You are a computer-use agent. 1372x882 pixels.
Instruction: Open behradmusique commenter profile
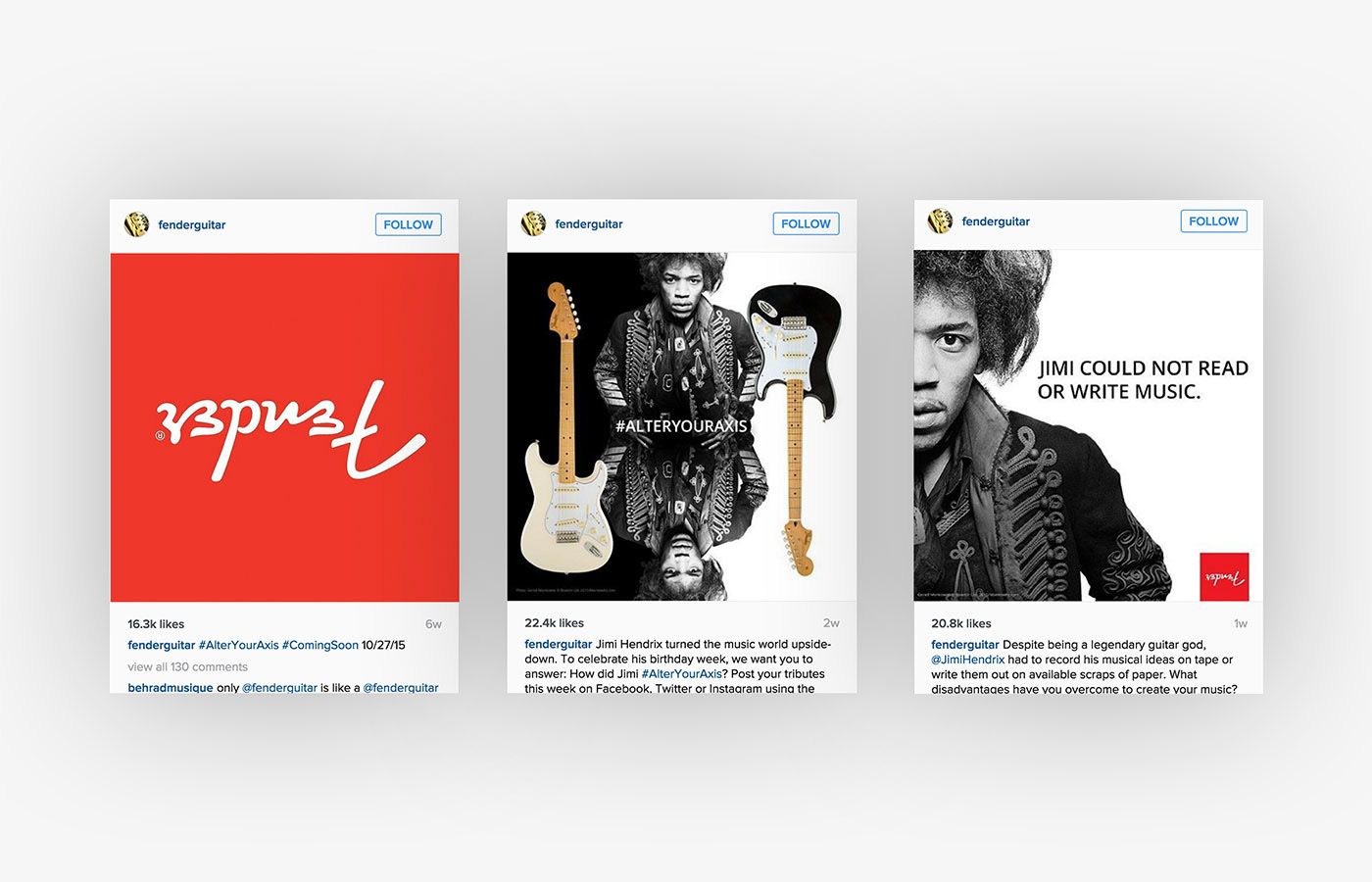point(171,688)
